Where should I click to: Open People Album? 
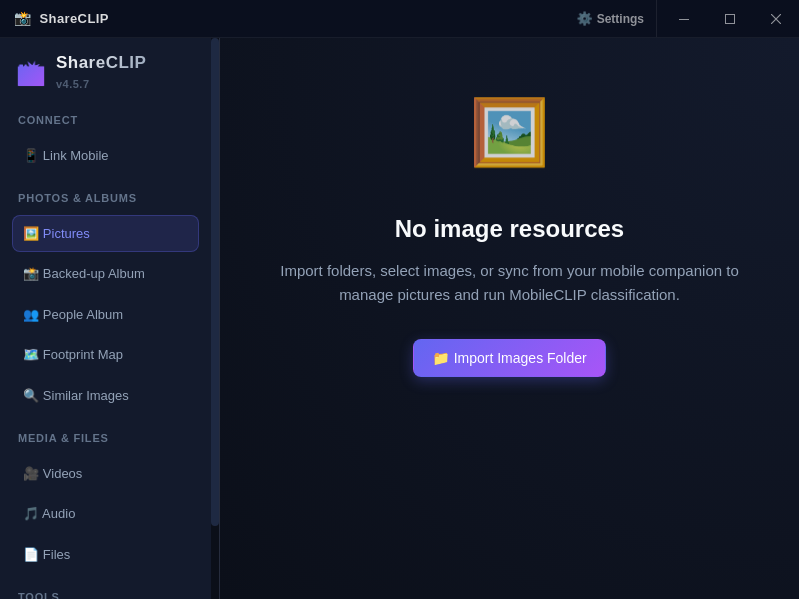(x=105, y=315)
